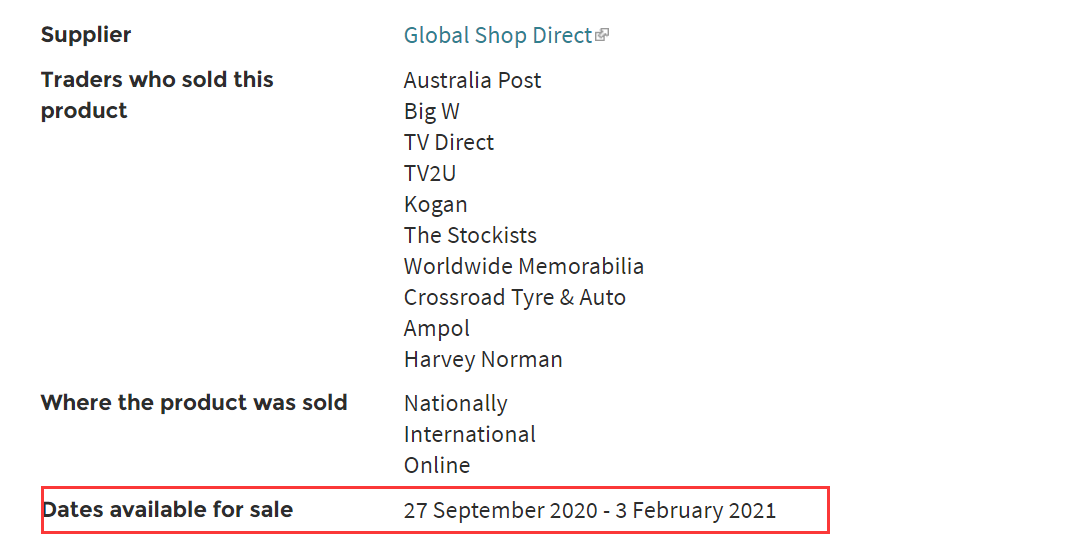Viewport: 1066px width, 542px height.
Task: Click Worldwide Memorabilia trader entry
Action: pyautogui.click(x=523, y=267)
